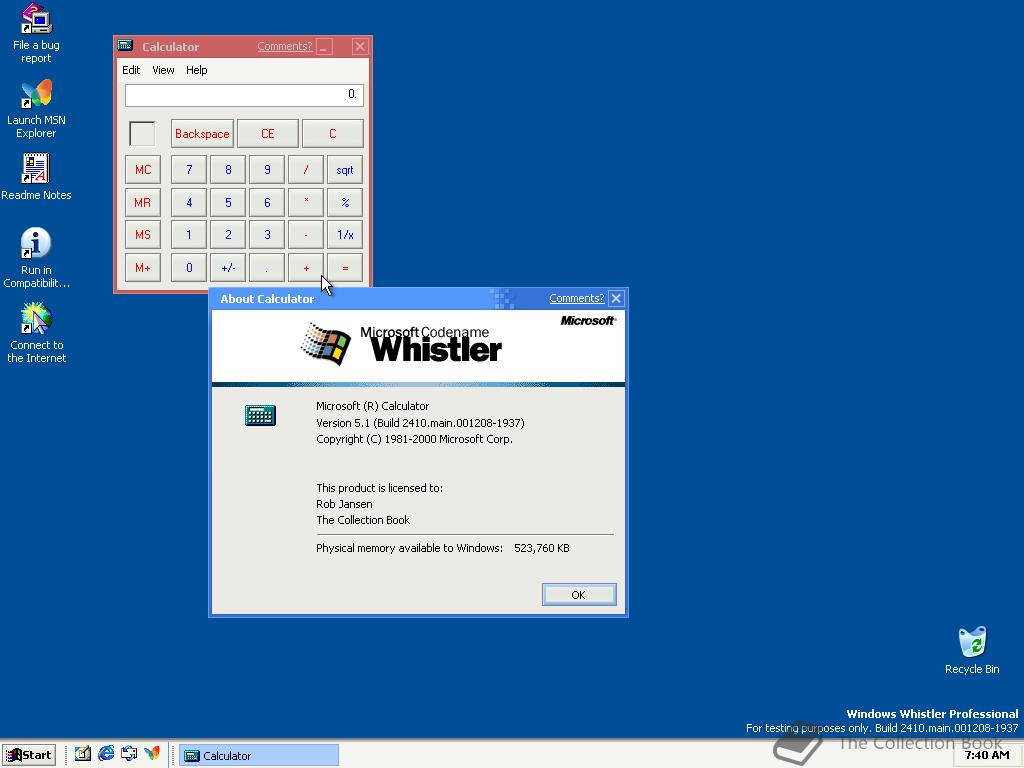This screenshot has width=1024, height=768.
Task: Click the M+ memory add button
Action: tap(143, 268)
